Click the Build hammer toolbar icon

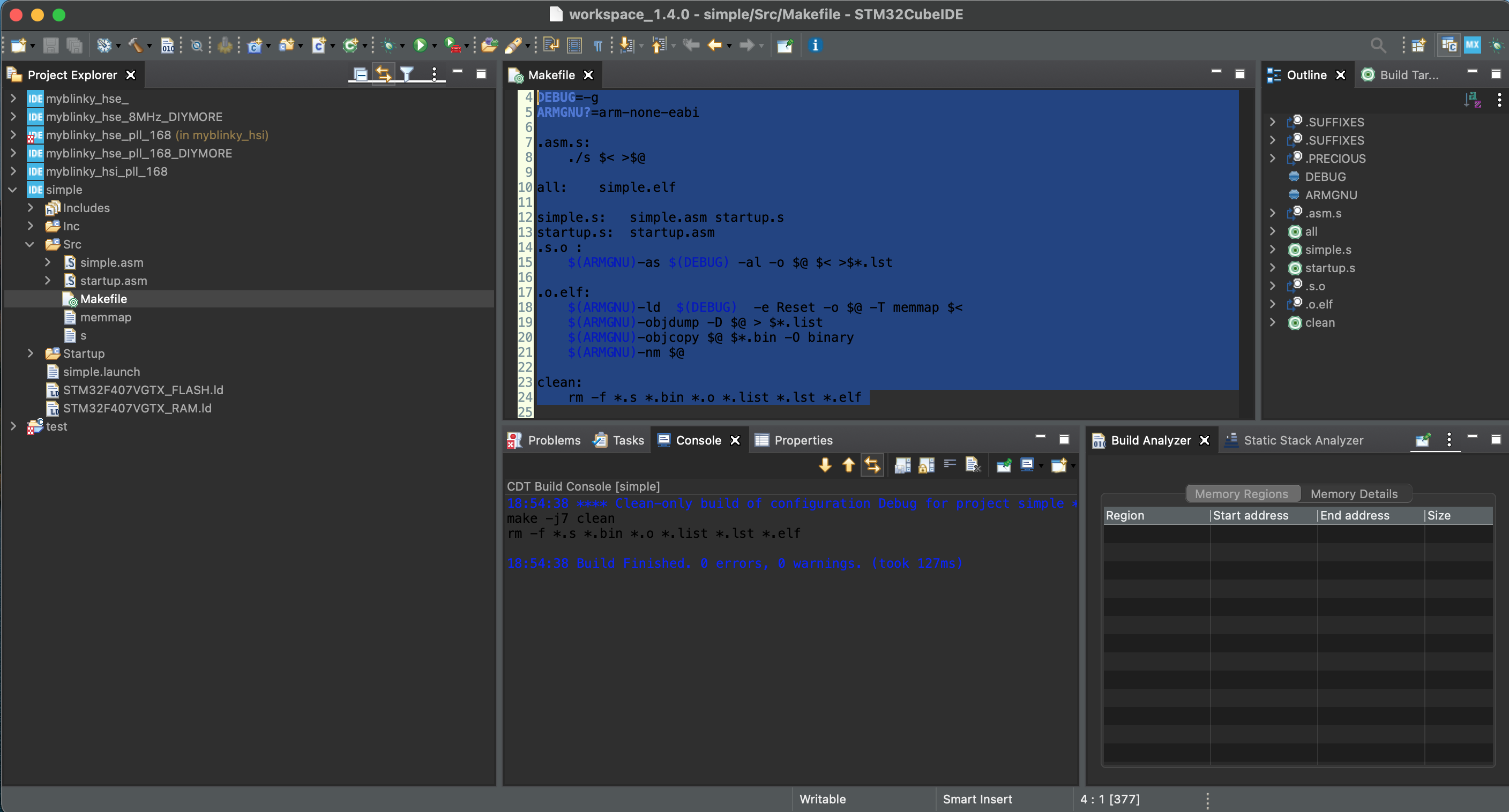[136, 45]
